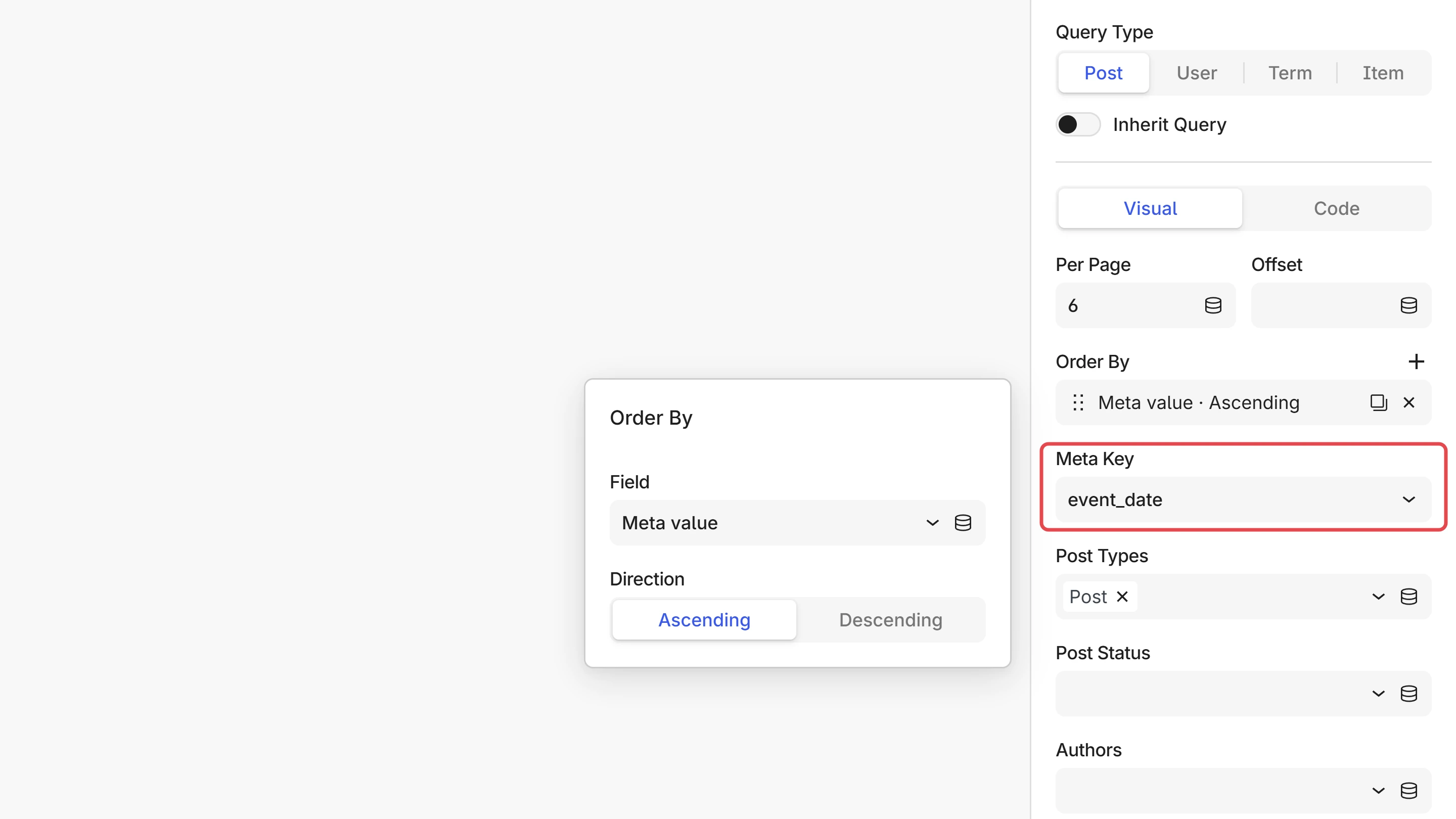Viewport: 1456px width, 819px height.
Task: Switch Query Type to Item
Action: [1383, 73]
